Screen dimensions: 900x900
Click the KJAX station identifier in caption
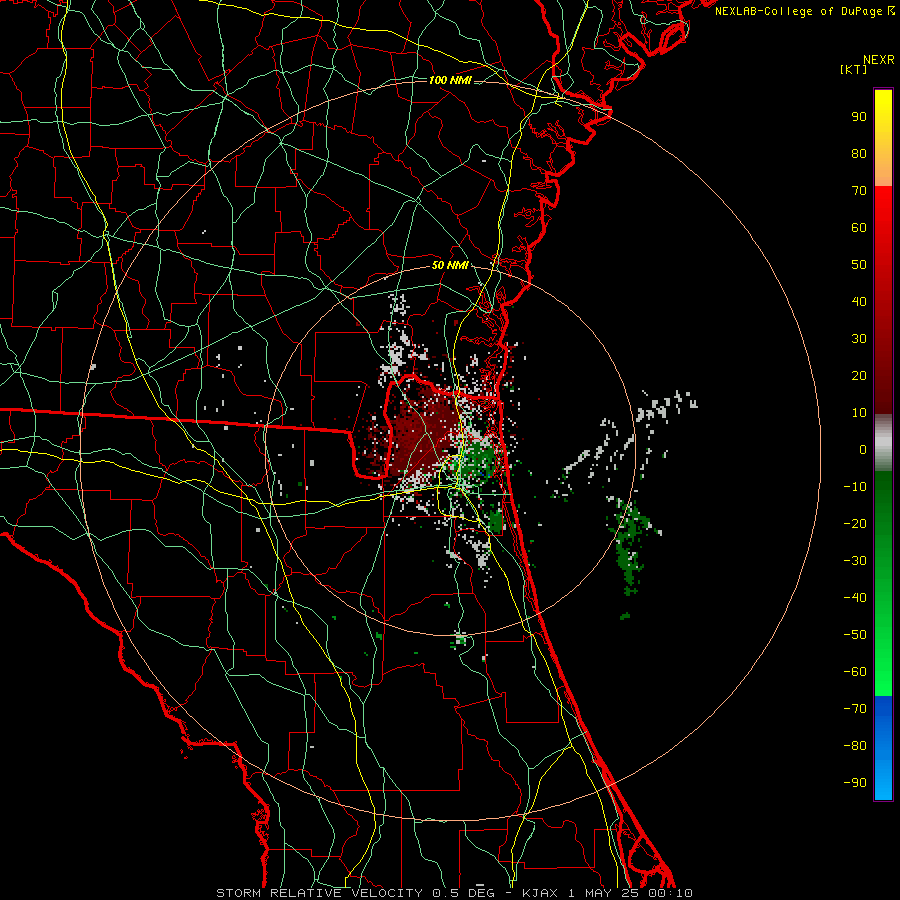coord(540,893)
